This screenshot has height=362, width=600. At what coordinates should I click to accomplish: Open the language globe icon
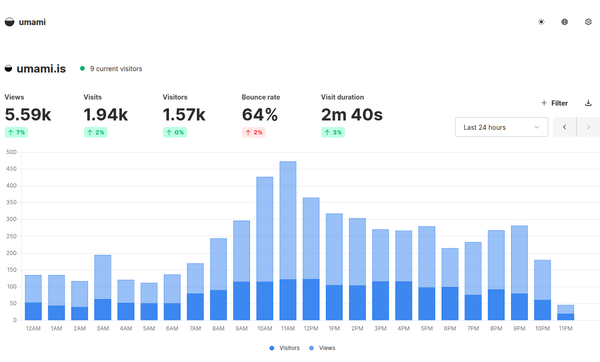pos(564,22)
